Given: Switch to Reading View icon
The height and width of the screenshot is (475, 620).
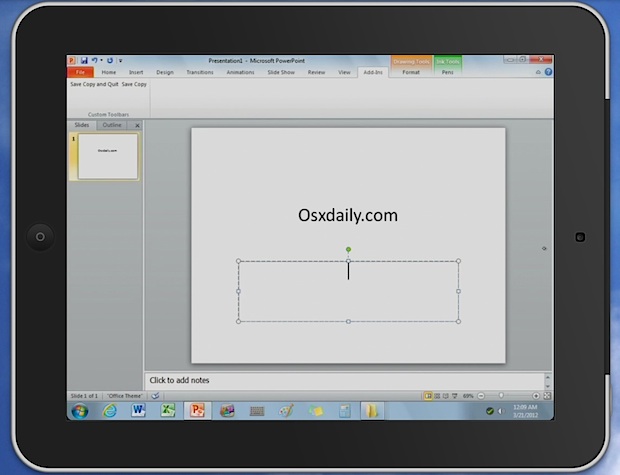Looking at the screenshot, I should click(x=446, y=396).
